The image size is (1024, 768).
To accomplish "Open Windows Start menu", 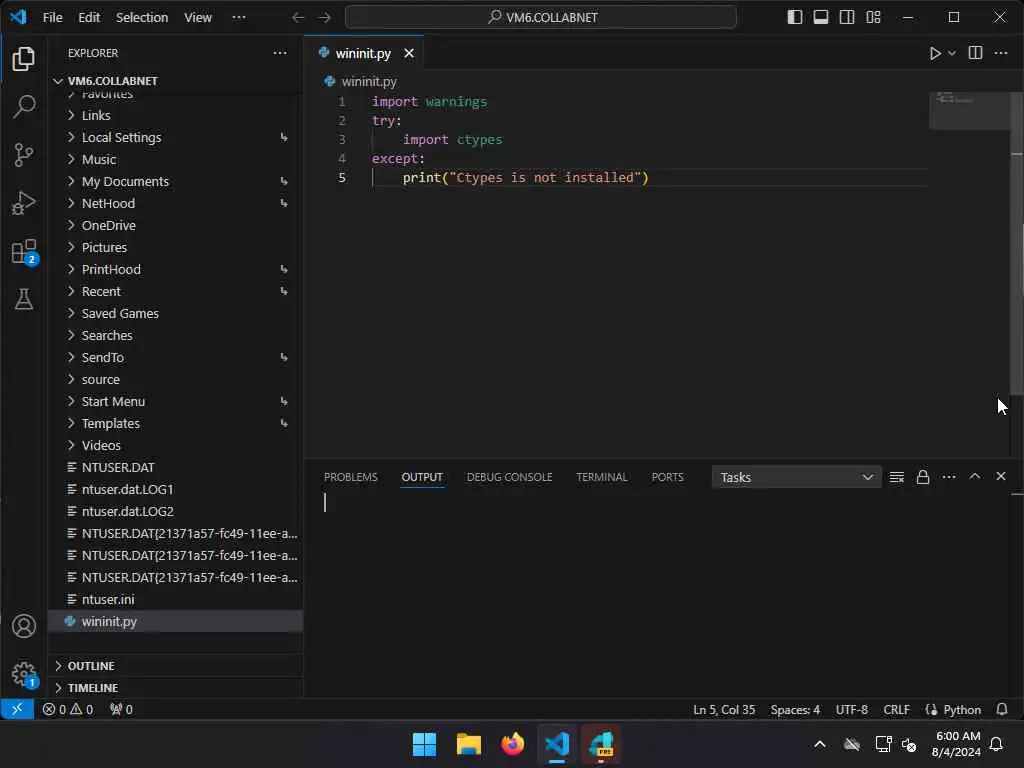I will click(x=424, y=744).
